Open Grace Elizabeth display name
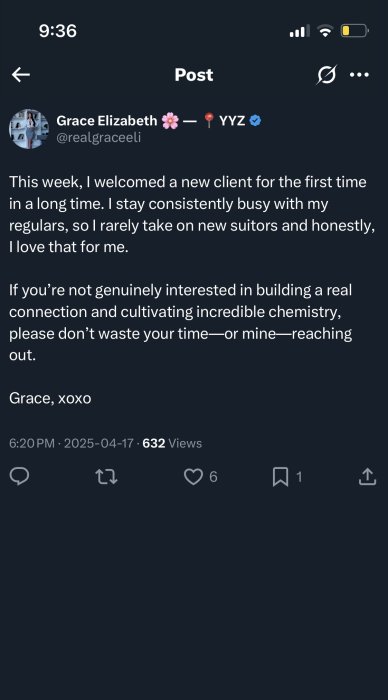Viewport: 388px width, 700px height. pos(107,121)
